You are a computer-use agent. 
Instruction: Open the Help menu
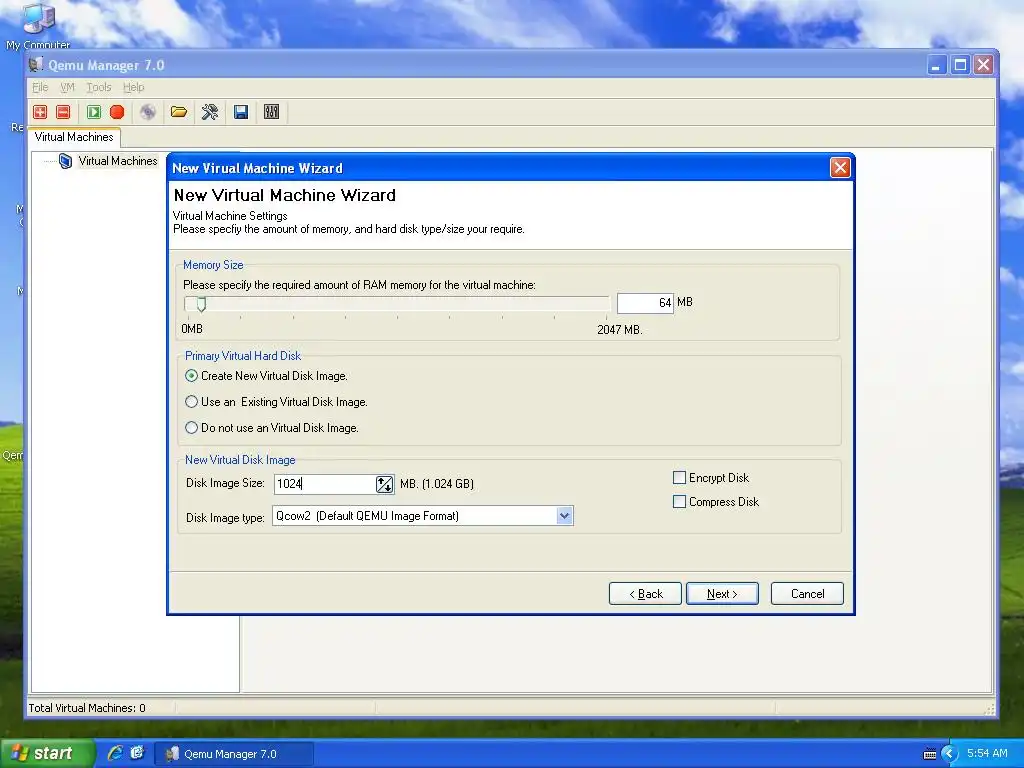click(134, 87)
